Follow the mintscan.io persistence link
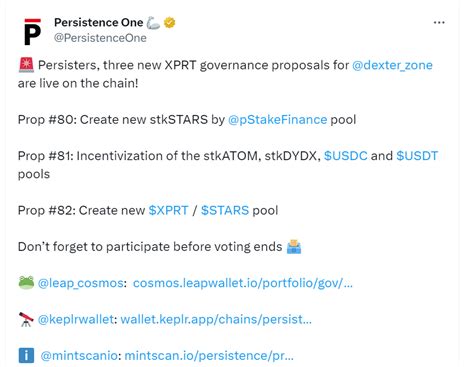Screen dimensions: 474x367 (x=209, y=356)
